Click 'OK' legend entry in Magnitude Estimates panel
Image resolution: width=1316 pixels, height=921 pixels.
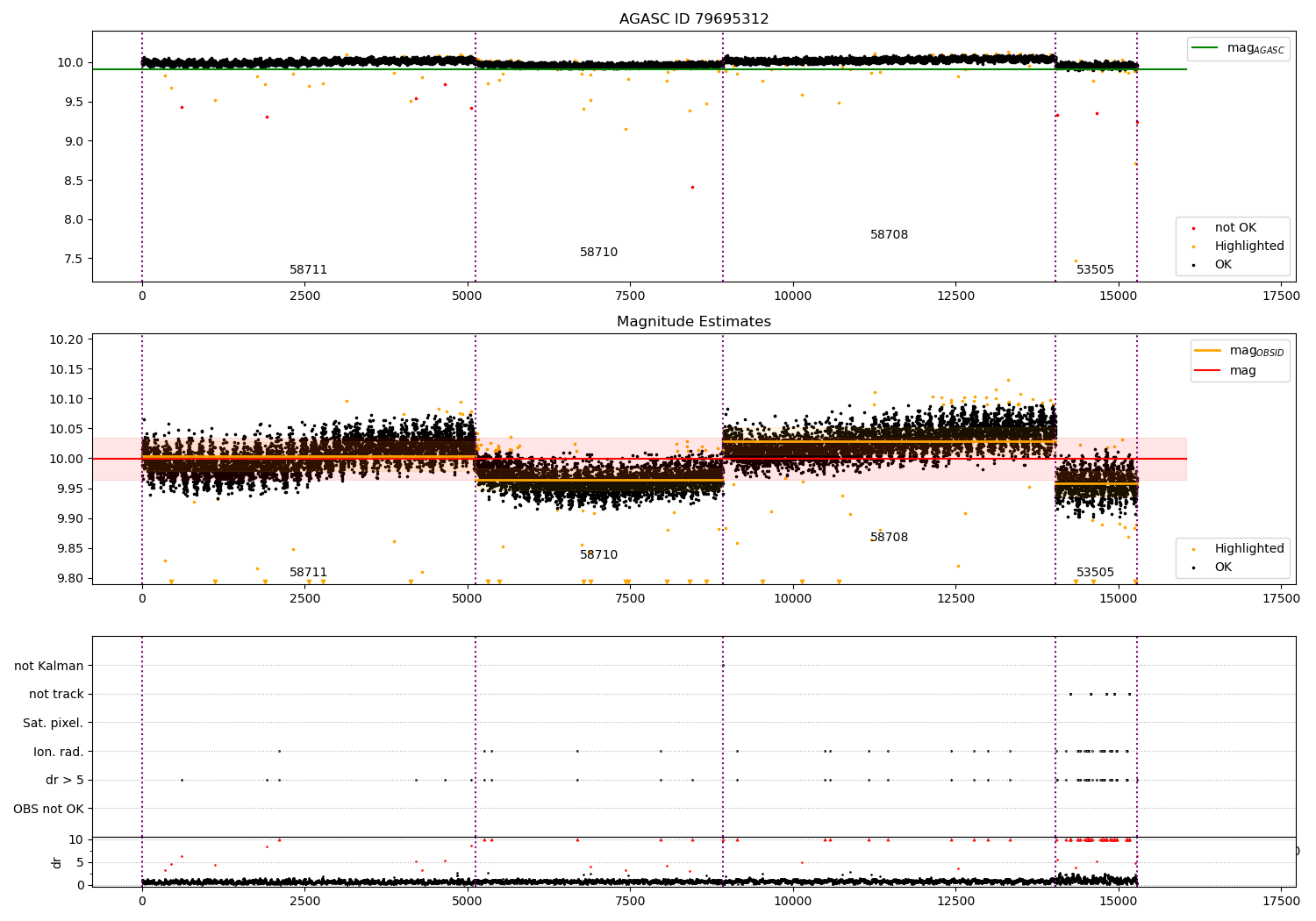1223,568
